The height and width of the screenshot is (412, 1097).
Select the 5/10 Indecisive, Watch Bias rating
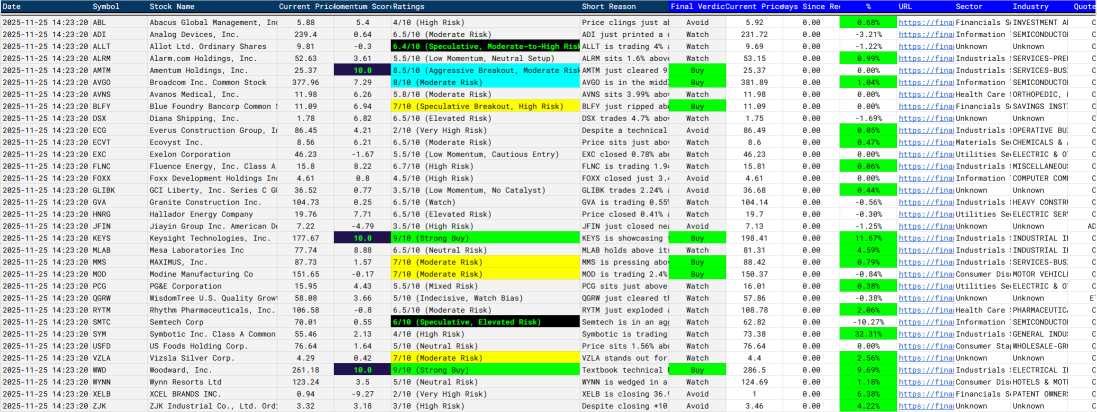pyautogui.click(x=486, y=298)
